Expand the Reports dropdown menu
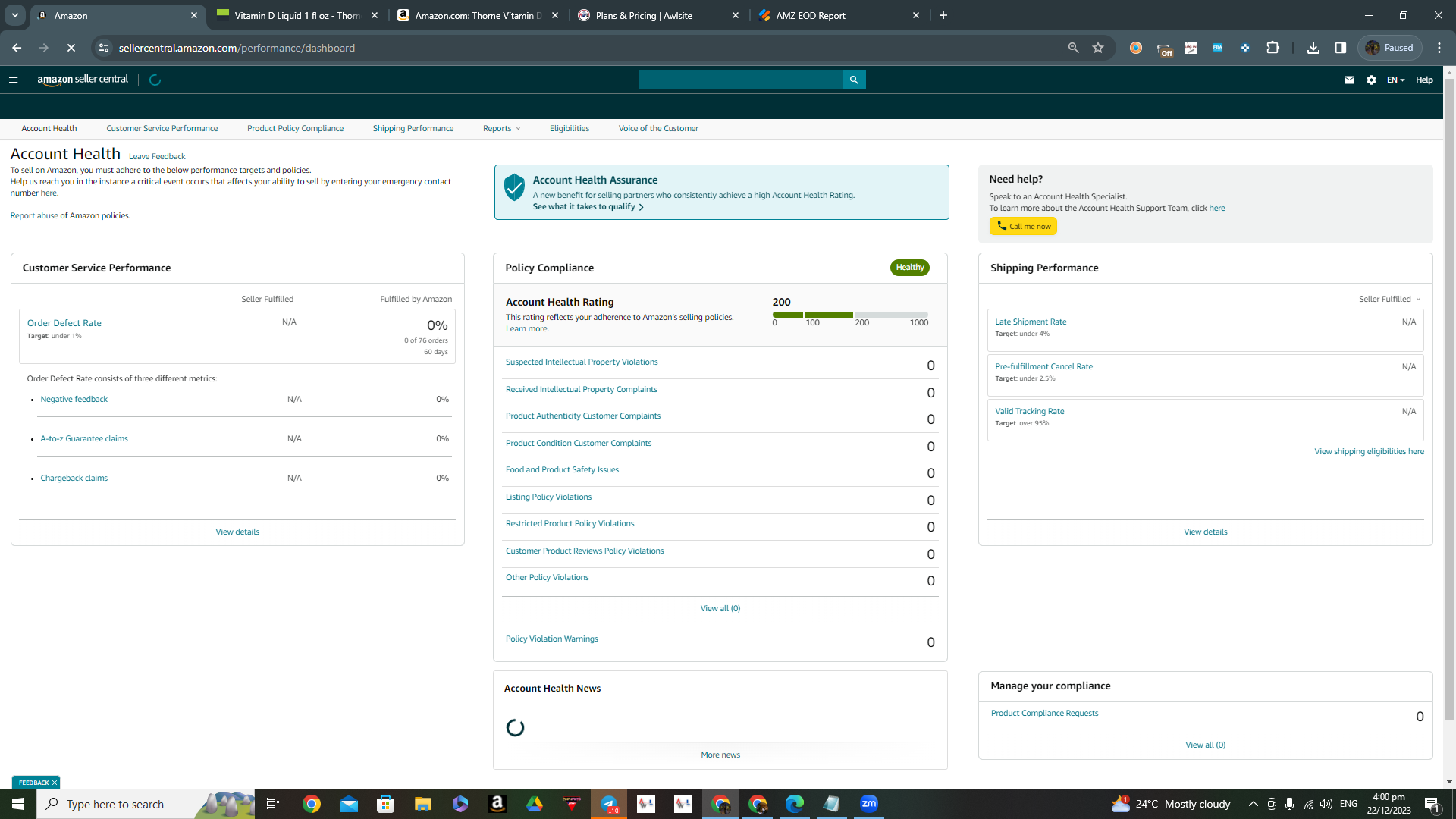The height and width of the screenshot is (819, 1456). [x=501, y=128]
